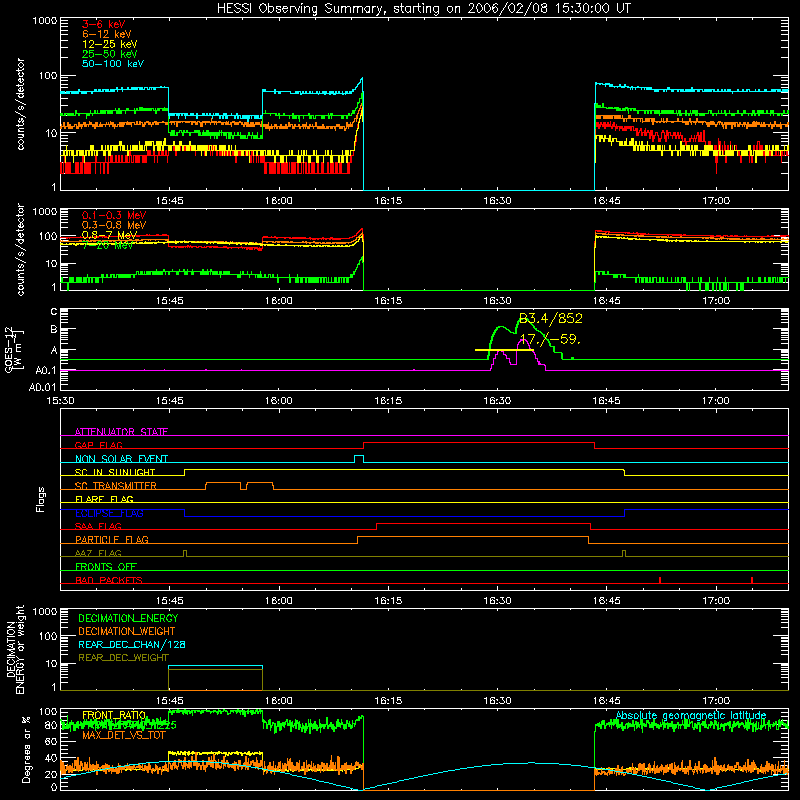Viewport: 800px width, 800px height.
Task: Click the DECIMATION ENERGY or weight axis title
Action: [15, 649]
